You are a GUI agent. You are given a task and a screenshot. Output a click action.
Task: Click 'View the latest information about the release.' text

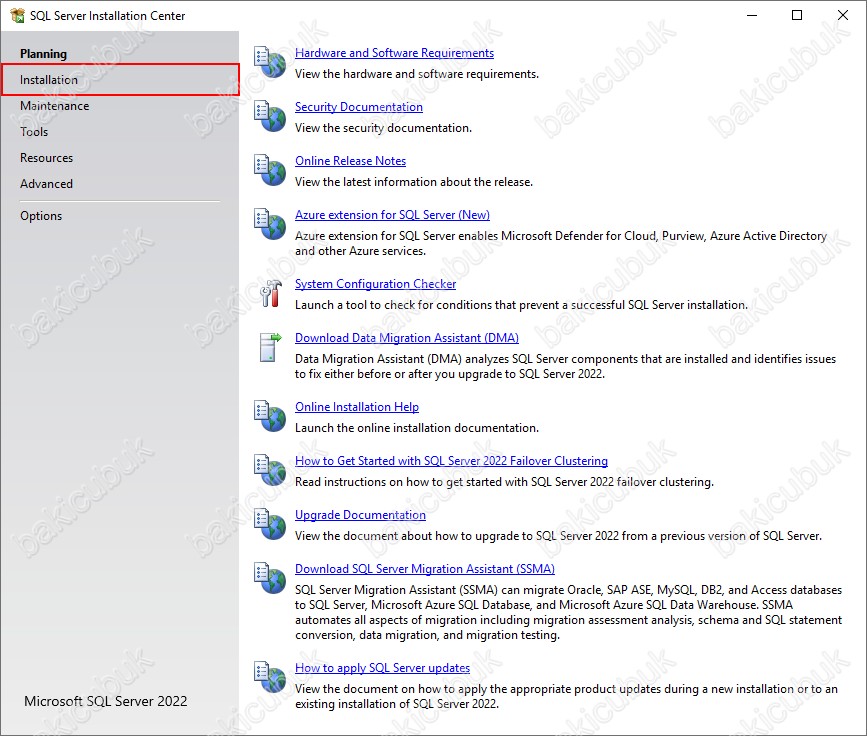414,182
